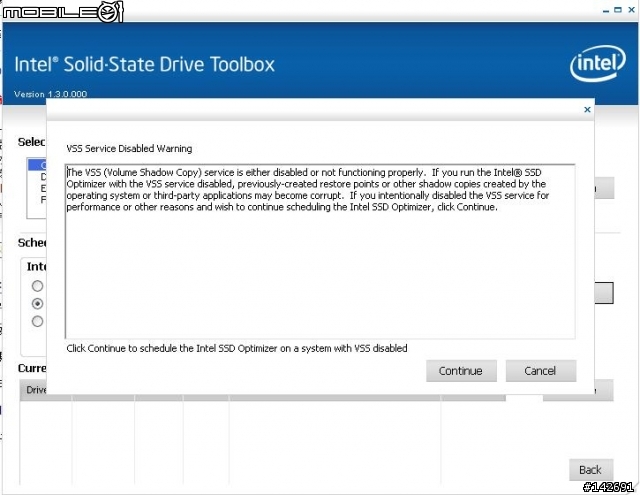
Task: Select the second (checked) schedule radio button
Action: pos(37,304)
